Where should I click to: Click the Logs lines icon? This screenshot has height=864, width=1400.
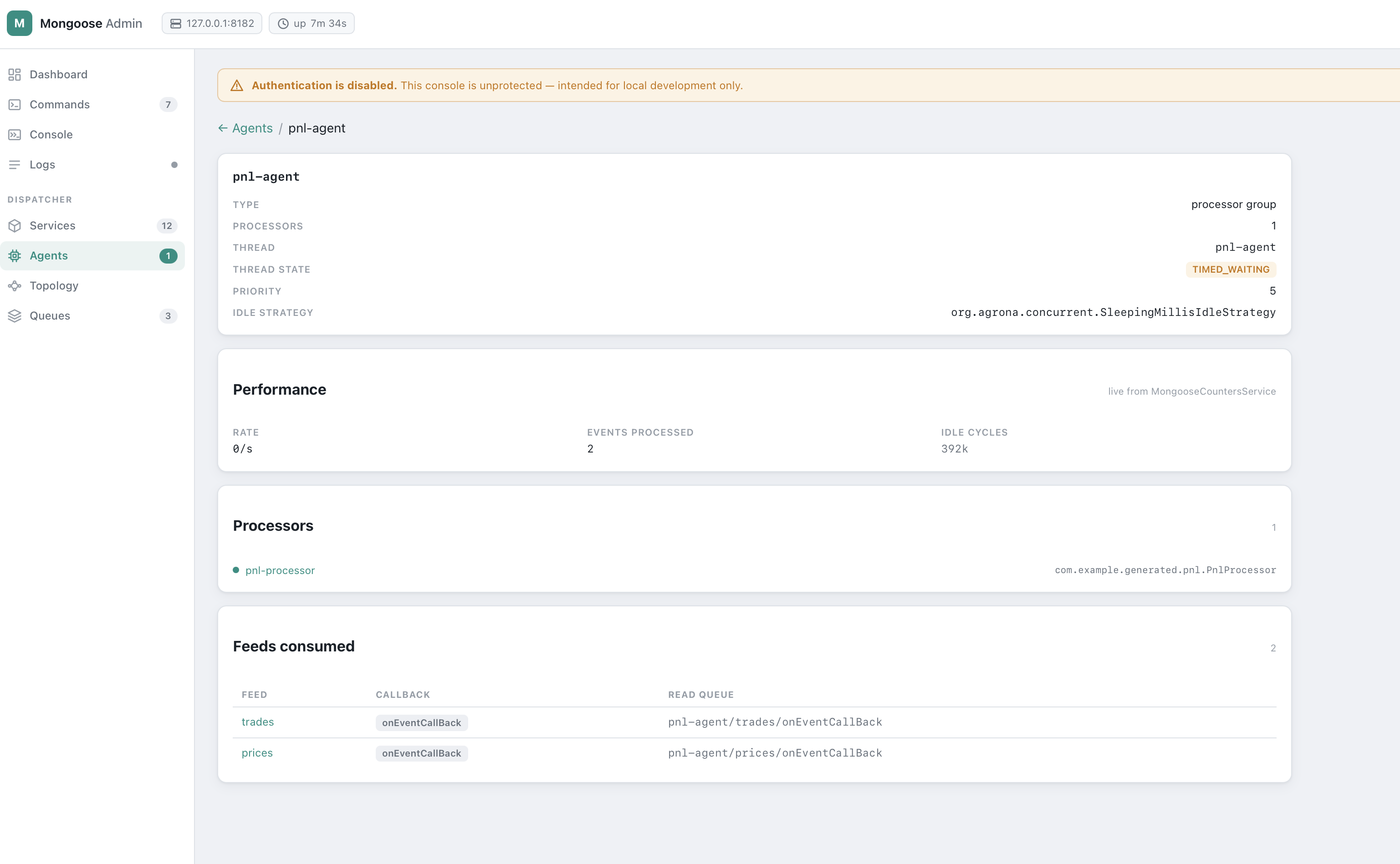pos(15,165)
